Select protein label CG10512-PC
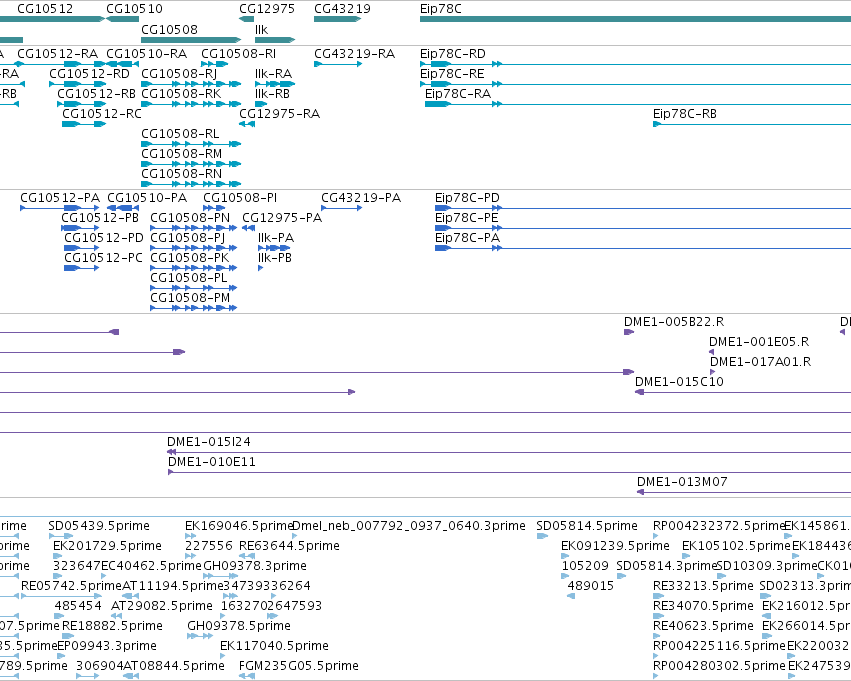The width and height of the screenshot is (851, 681). tap(103, 258)
